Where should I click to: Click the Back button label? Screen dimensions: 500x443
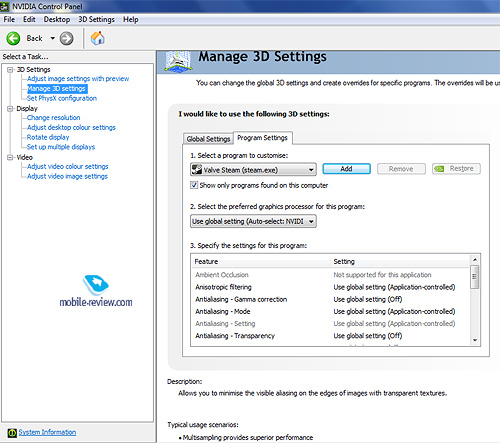[x=34, y=38]
